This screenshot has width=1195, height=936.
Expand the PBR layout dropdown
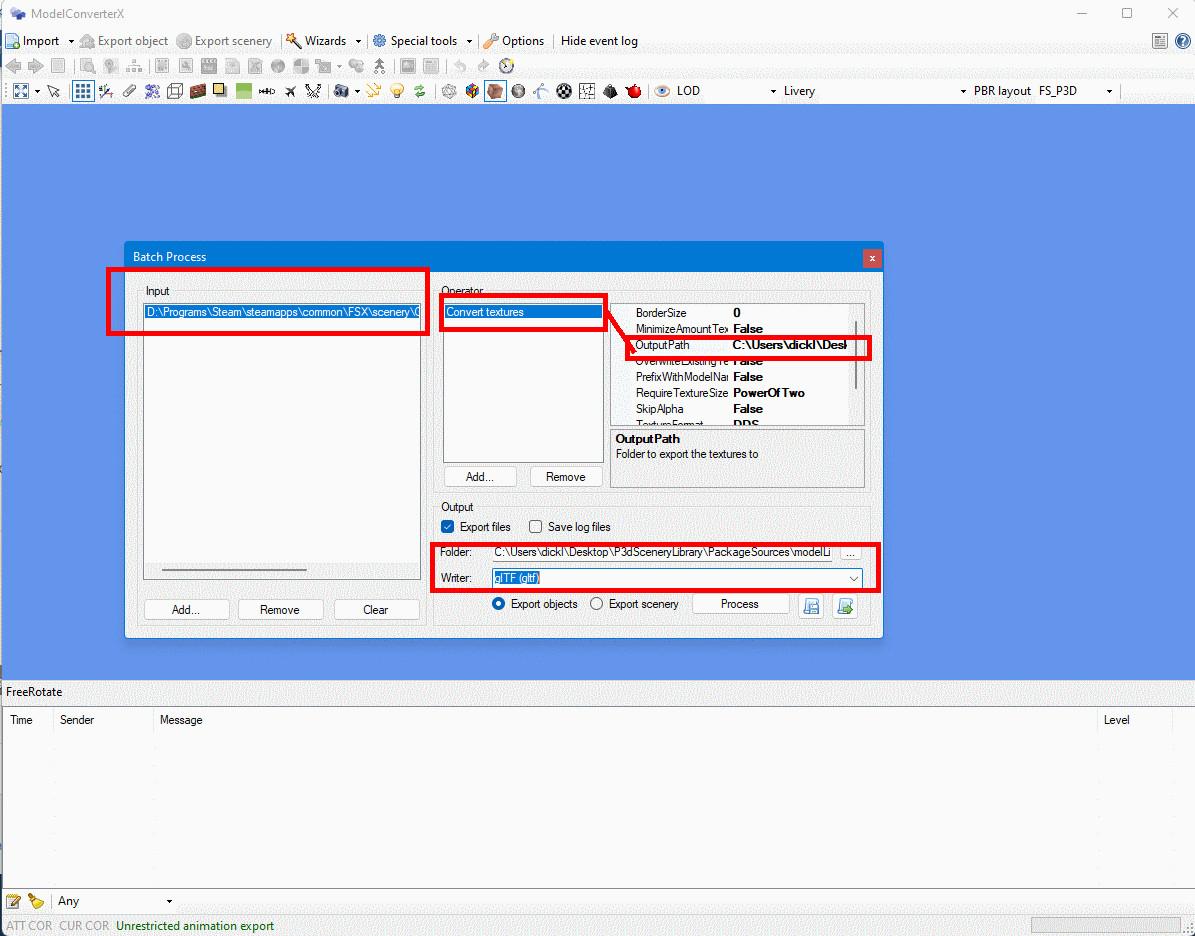click(x=1109, y=91)
